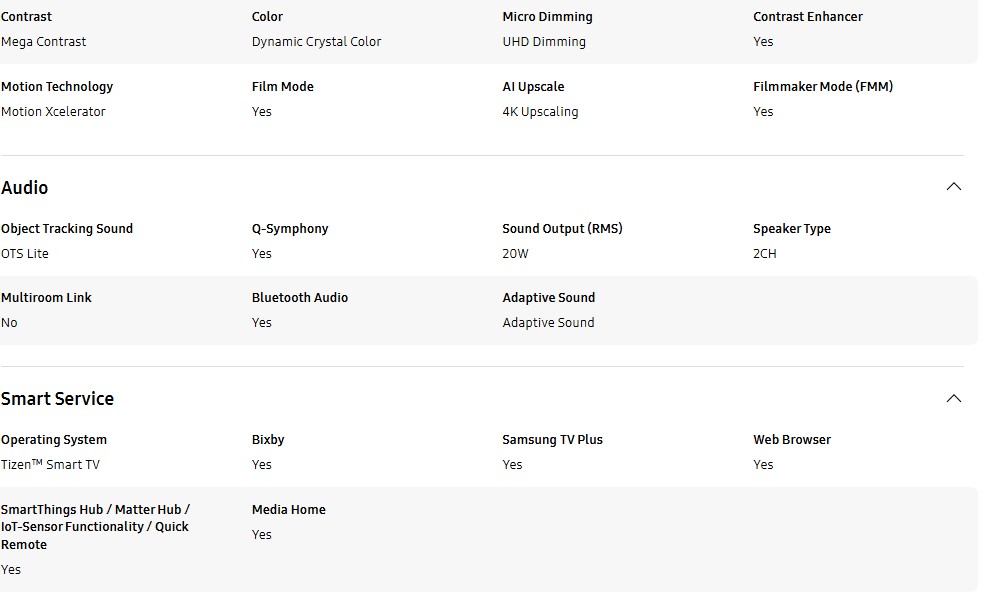Select the Smart Service section heading
Viewport: 988px width, 613px height.
[57, 399]
